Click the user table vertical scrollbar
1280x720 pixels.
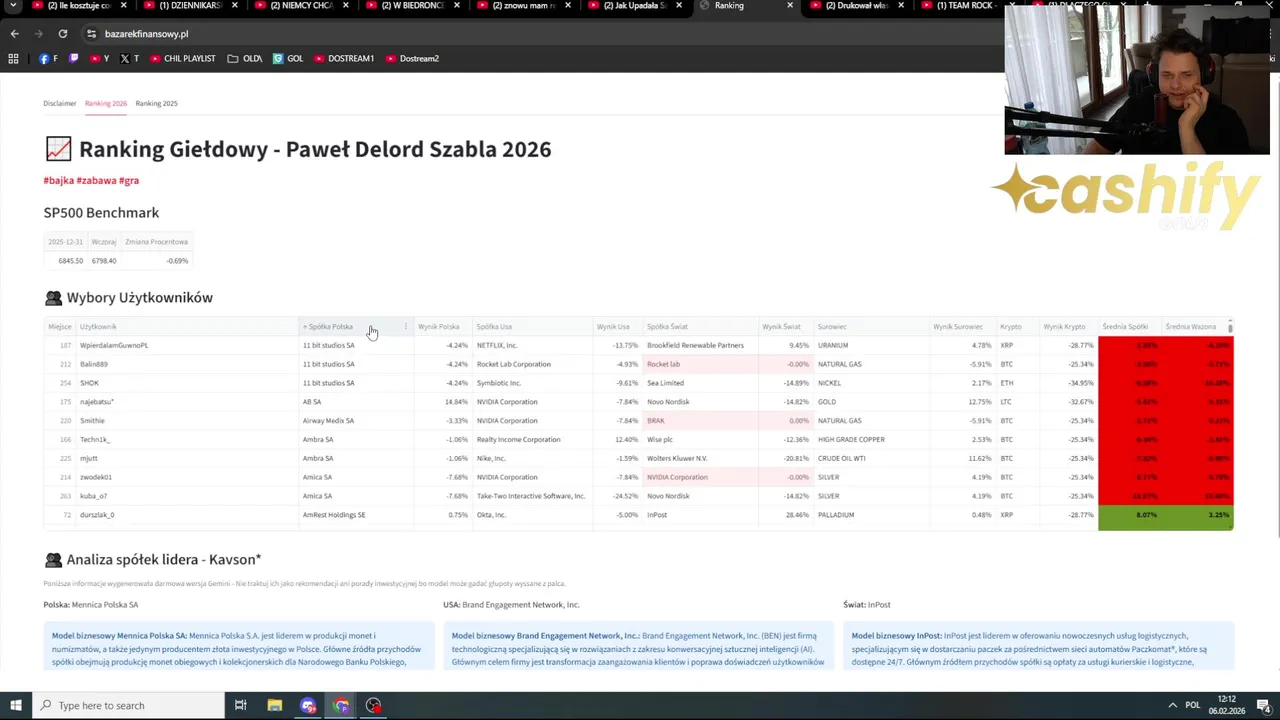[1230, 327]
